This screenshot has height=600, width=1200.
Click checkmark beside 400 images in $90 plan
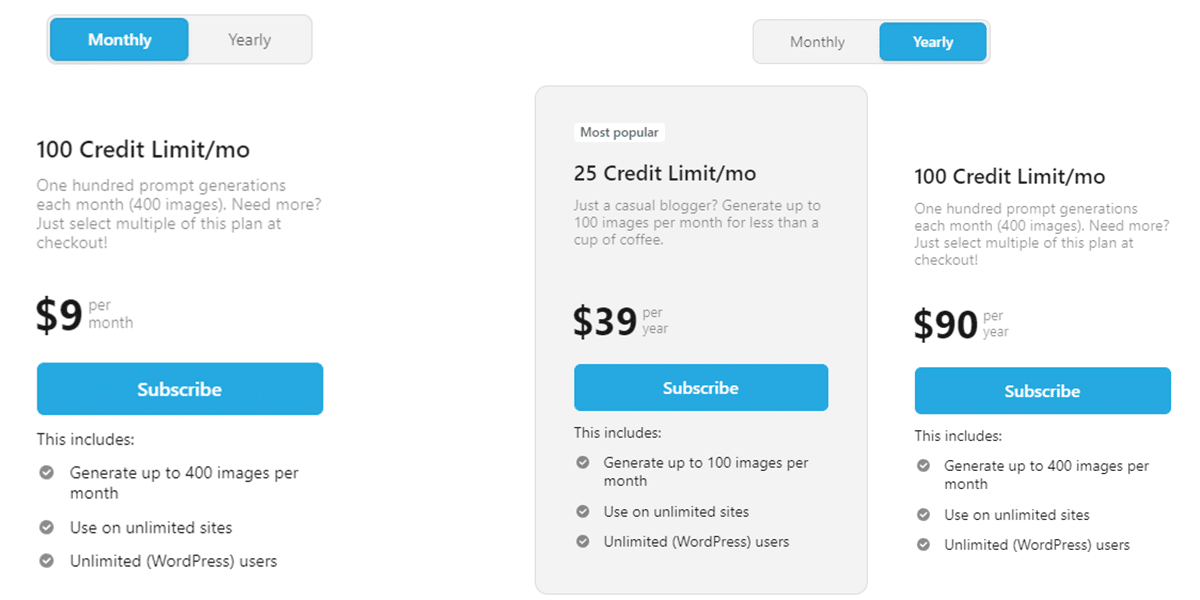(924, 466)
